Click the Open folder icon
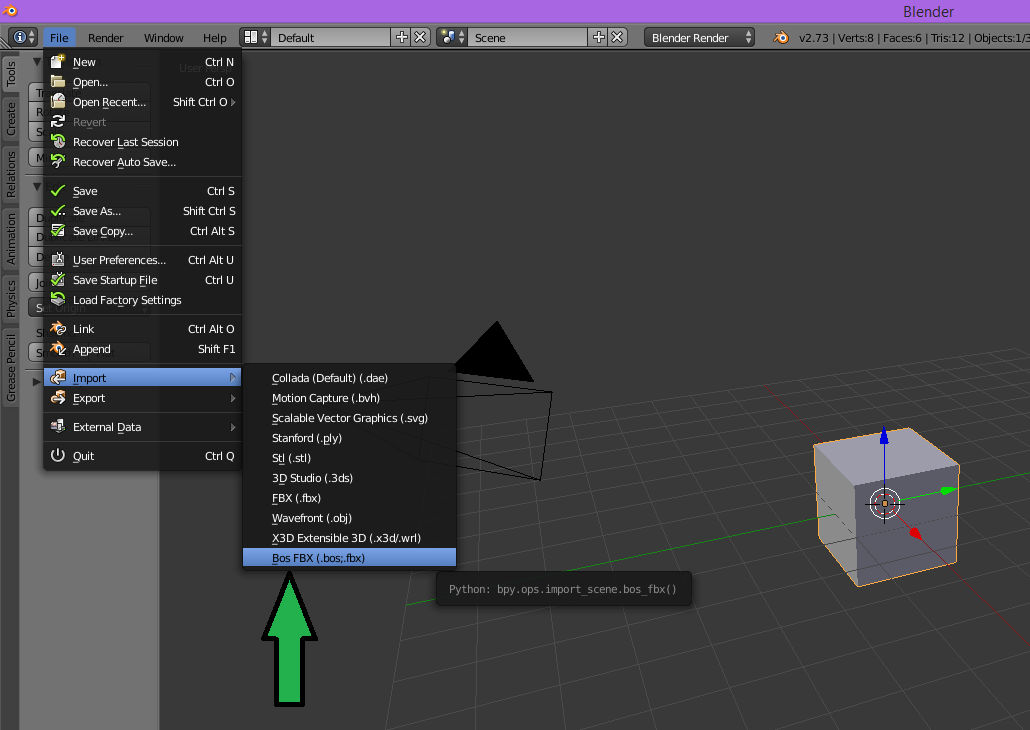1030x730 pixels. (58, 81)
